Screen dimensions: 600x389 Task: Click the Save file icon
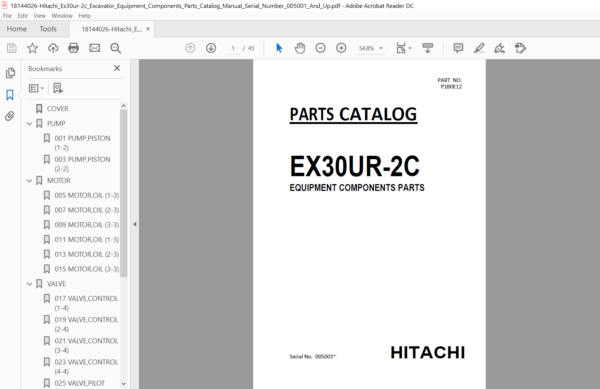pos(11,48)
